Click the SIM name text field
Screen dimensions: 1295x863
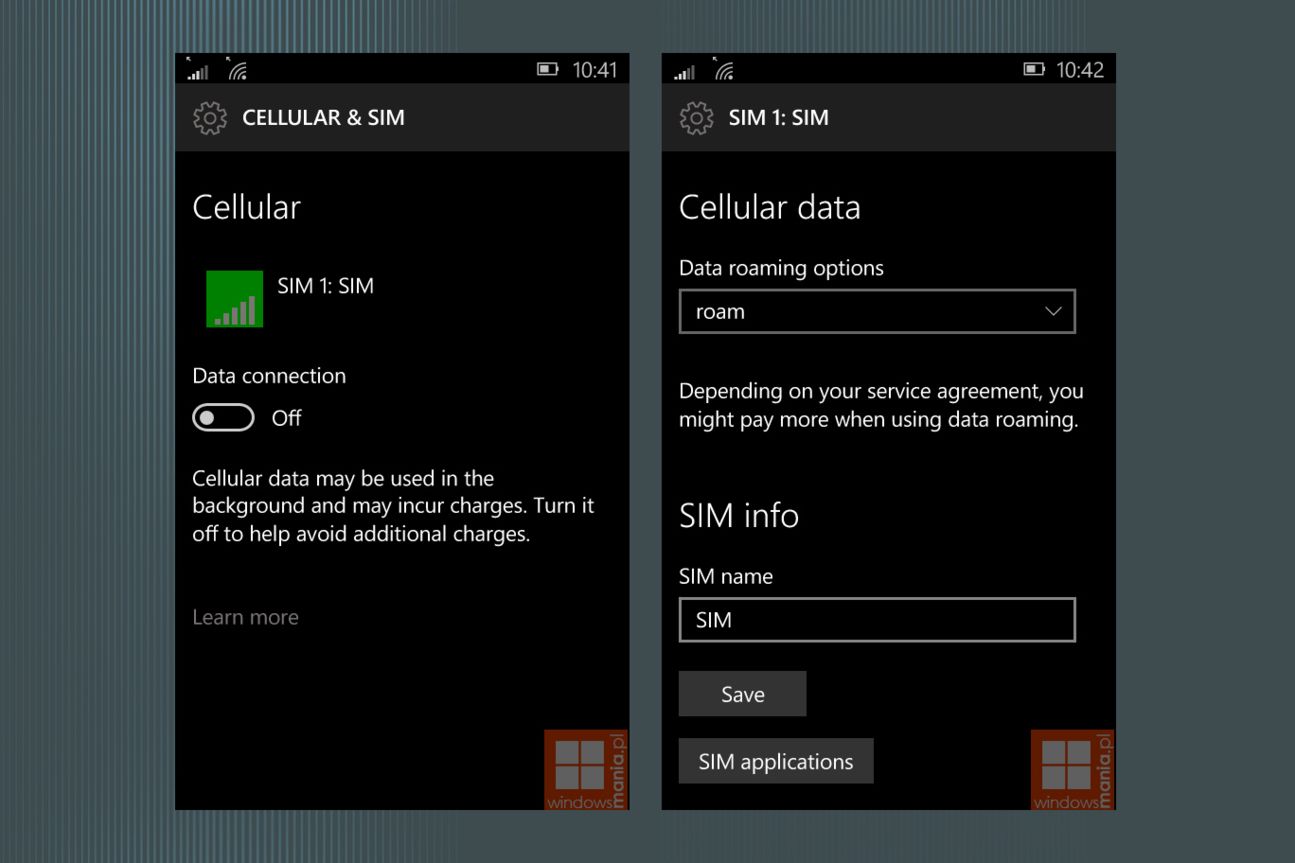(876, 620)
